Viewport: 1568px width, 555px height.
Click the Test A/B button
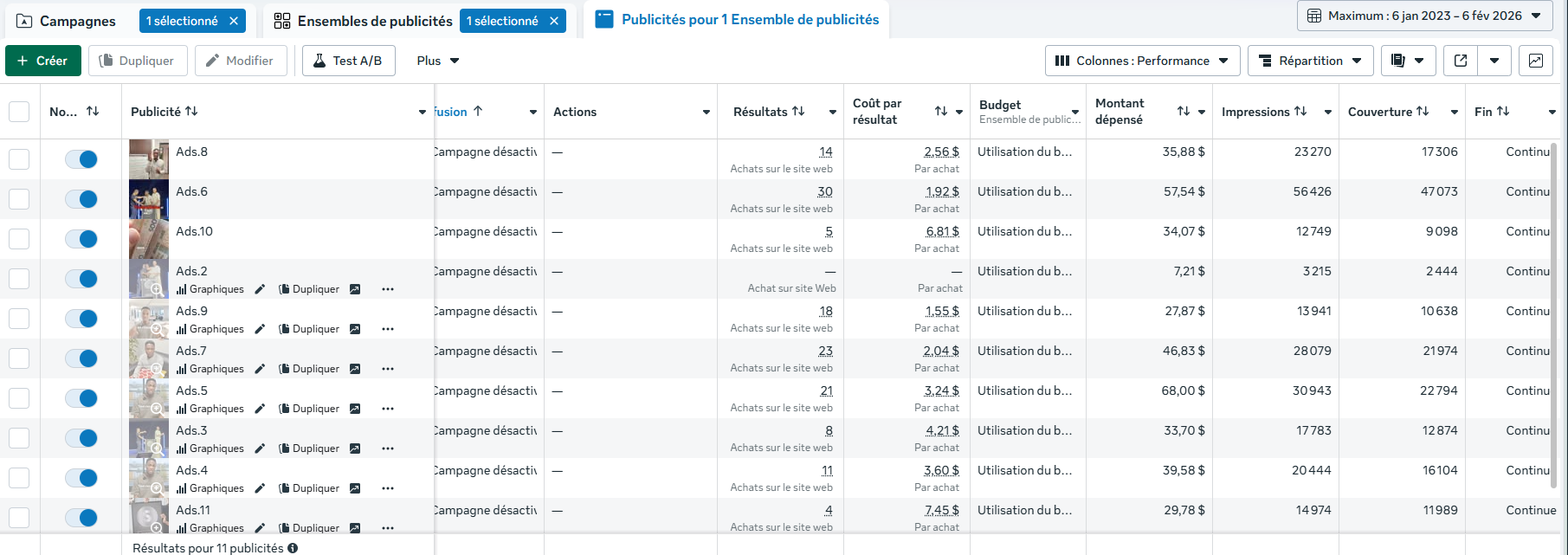click(x=348, y=61)
